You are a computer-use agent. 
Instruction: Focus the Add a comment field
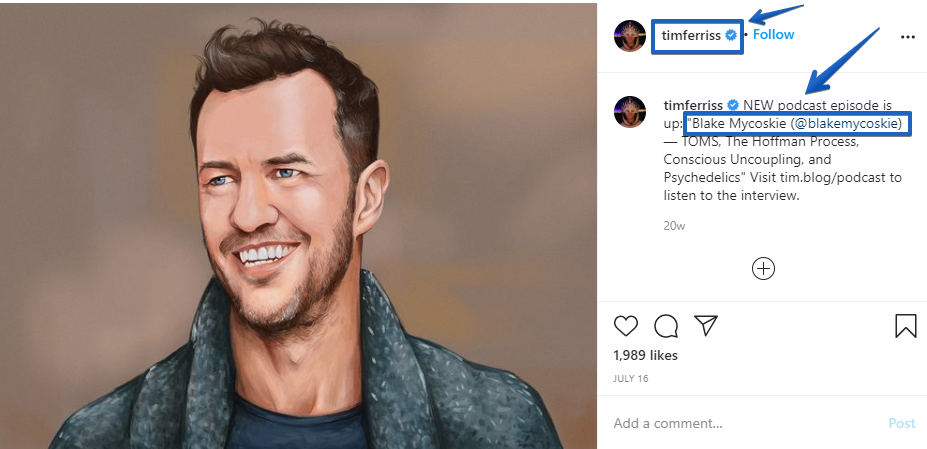[x=740, y=423]
